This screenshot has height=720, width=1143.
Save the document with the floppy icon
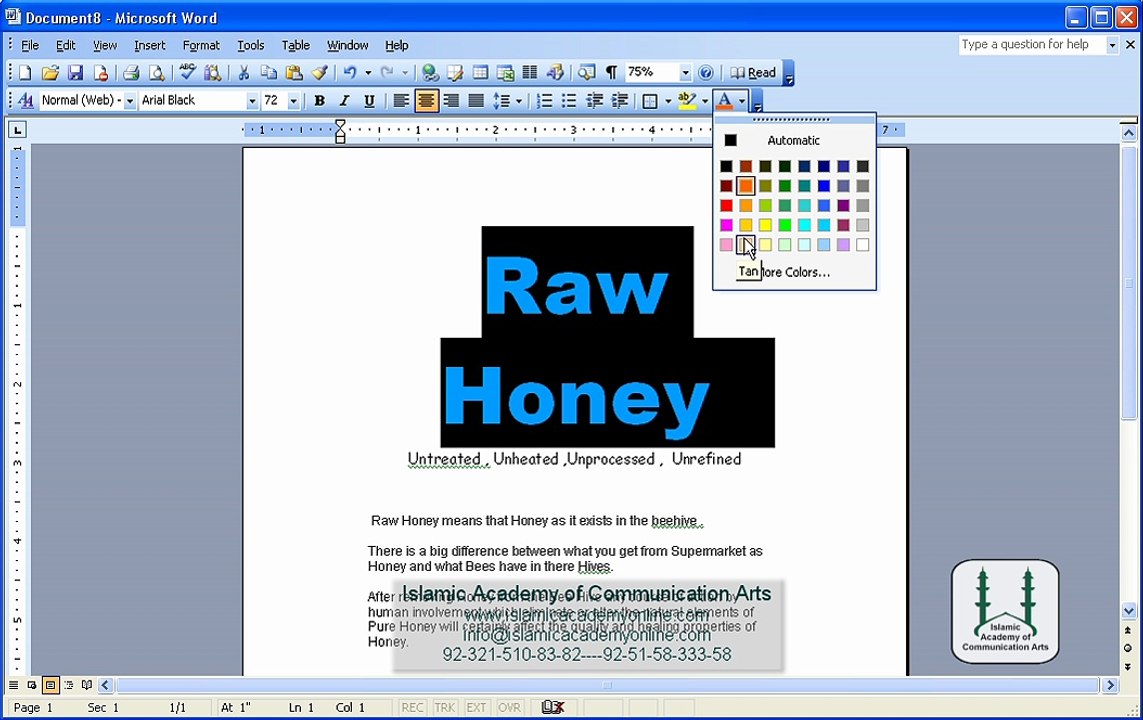click(75, 73)
